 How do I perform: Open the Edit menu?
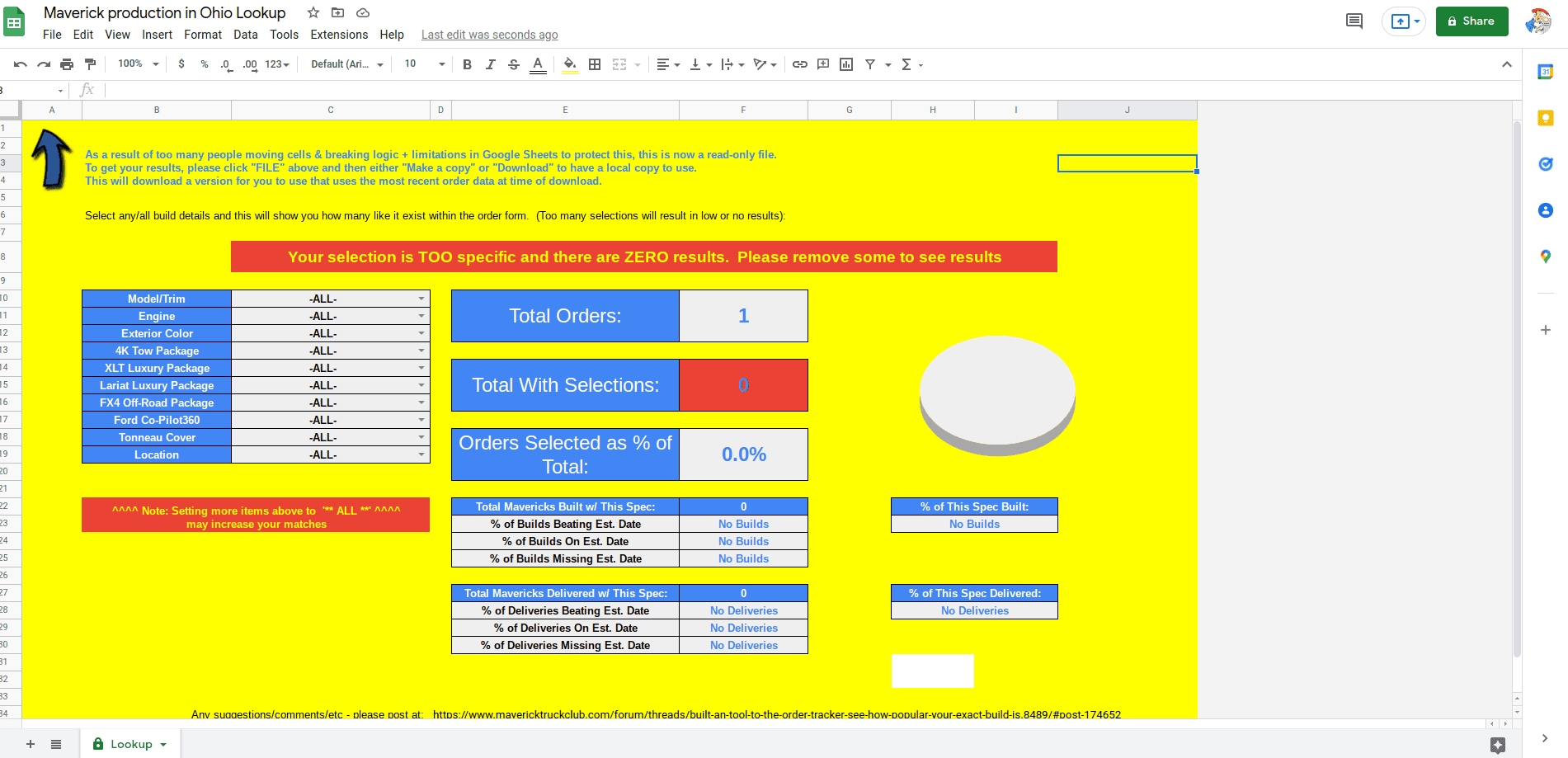[x=83, y=35]
